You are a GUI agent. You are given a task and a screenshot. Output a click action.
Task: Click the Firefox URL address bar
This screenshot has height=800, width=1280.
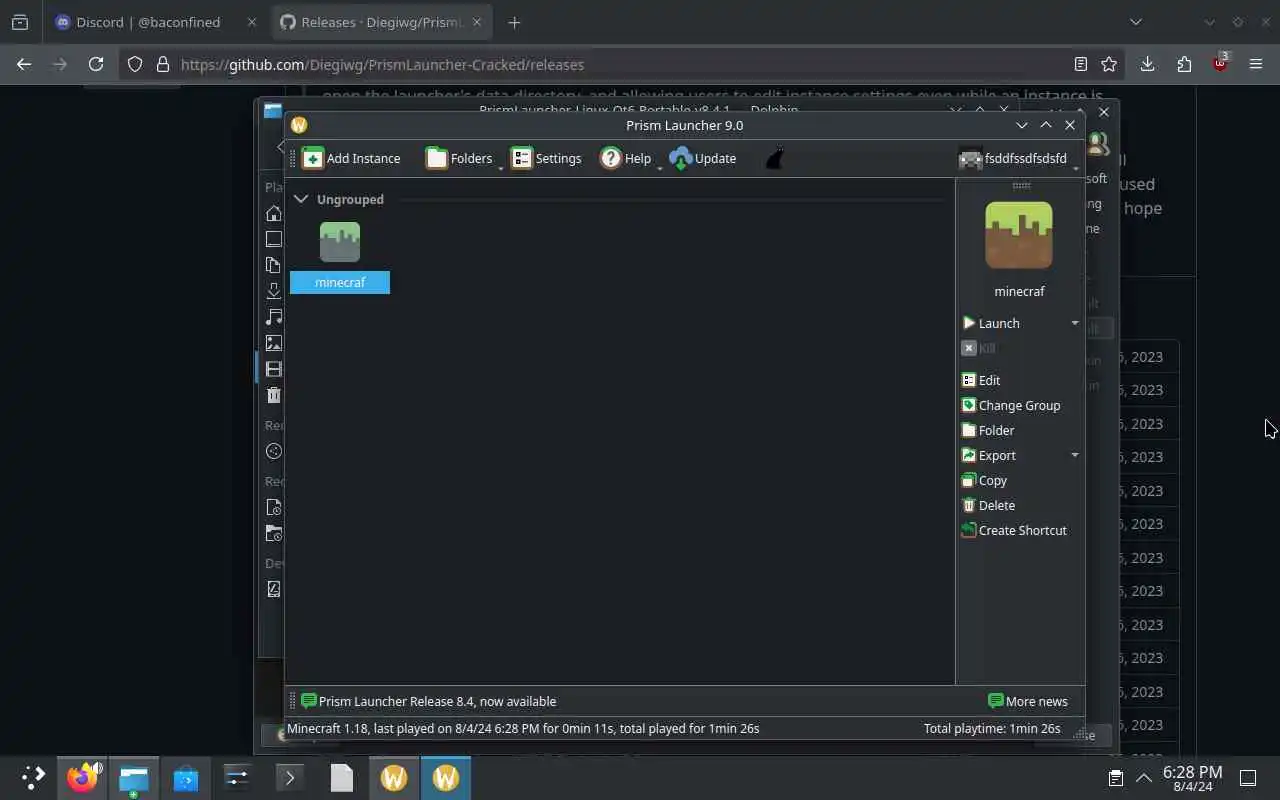click(x=620, y=64)
